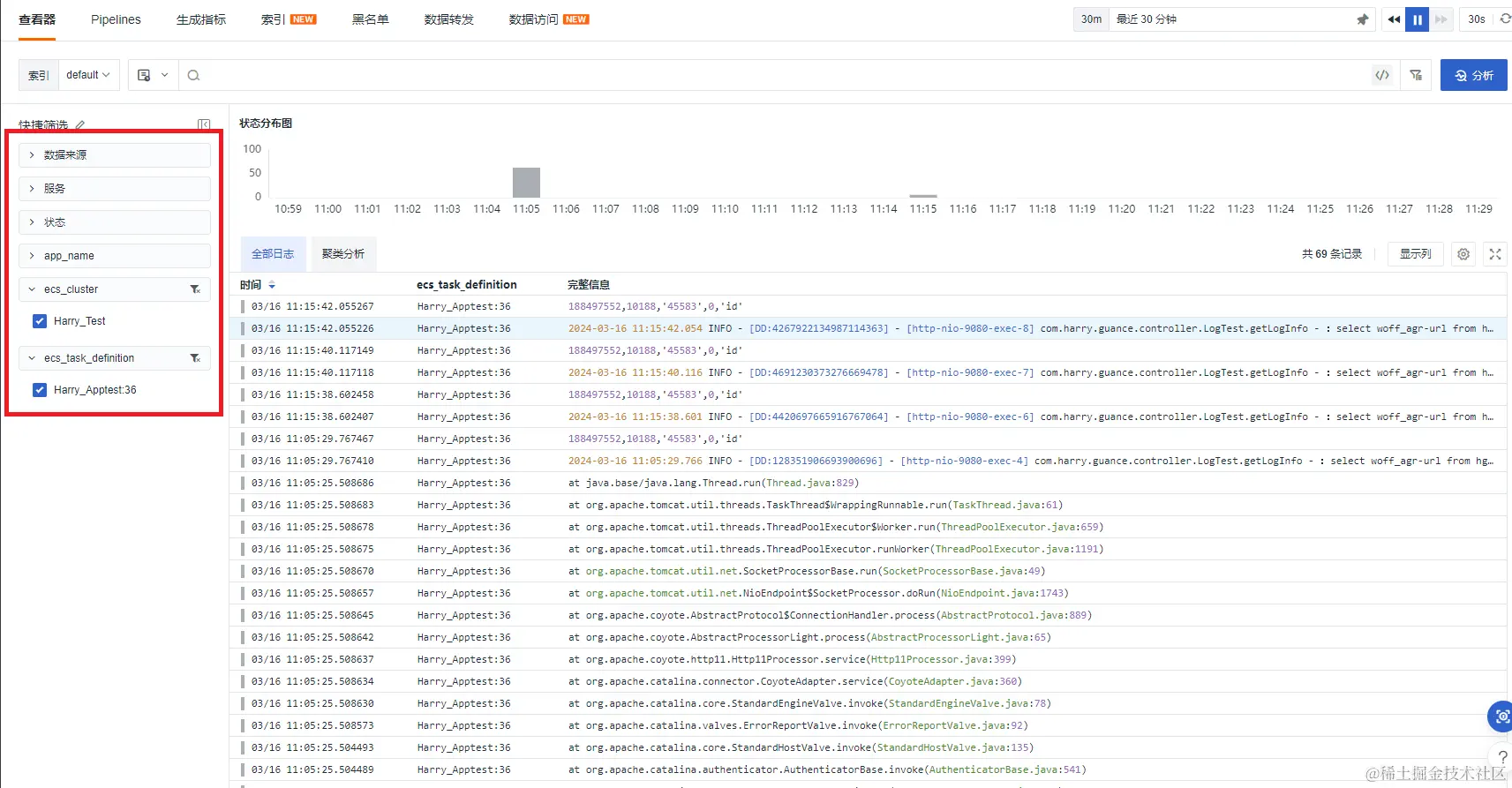1512x788 pixels.
Task: Click the blue 分析 button
Action: pos(1473,75)
